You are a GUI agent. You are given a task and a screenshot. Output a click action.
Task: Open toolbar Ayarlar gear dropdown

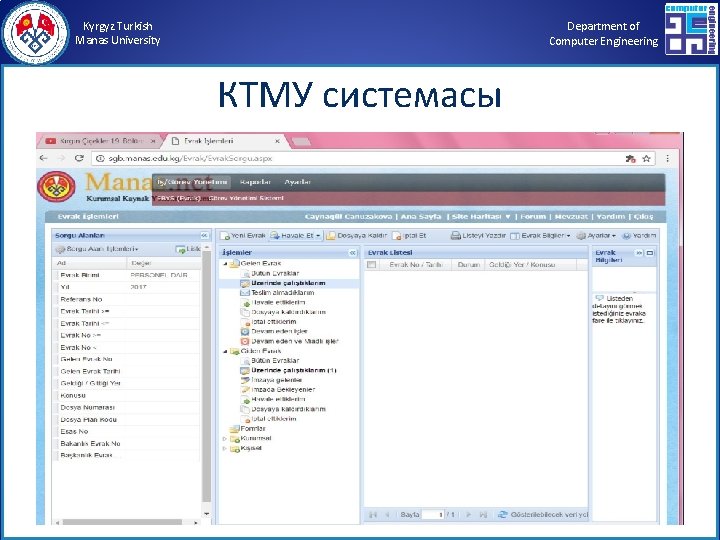(596, 236)
